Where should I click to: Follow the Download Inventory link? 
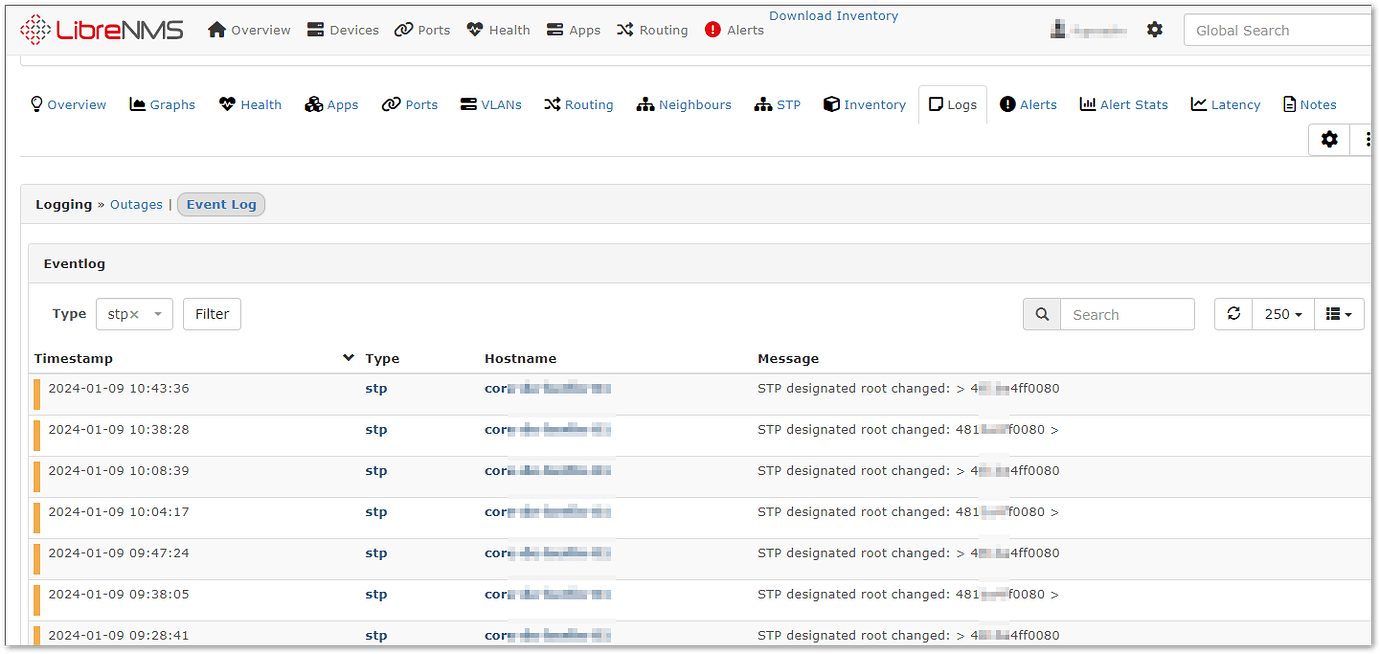(x=833, y=15)
